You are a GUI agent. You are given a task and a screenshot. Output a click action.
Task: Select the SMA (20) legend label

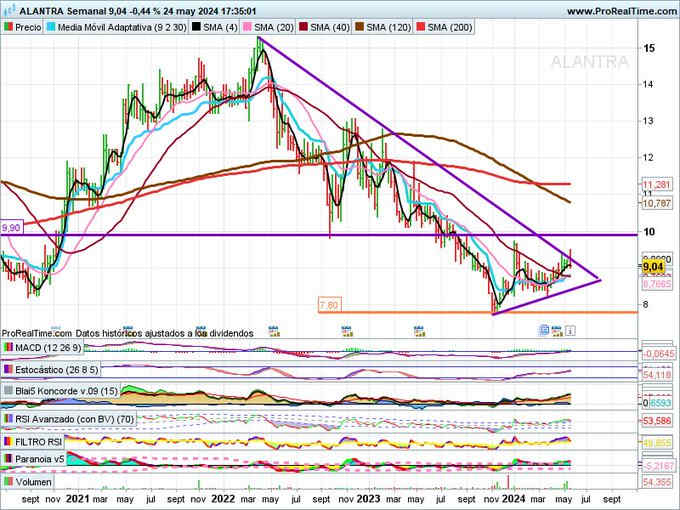click(x=274, y=27)
